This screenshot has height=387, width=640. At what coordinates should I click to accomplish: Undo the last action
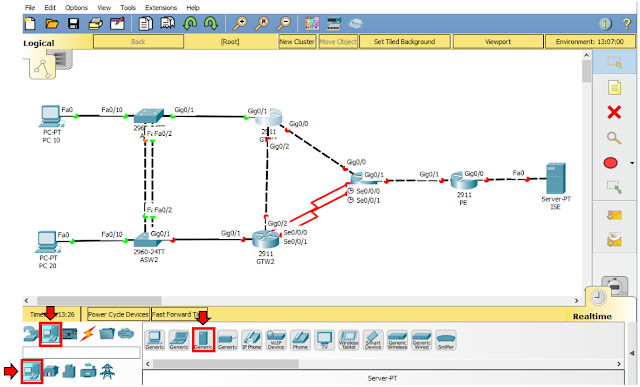coord(190,24)
